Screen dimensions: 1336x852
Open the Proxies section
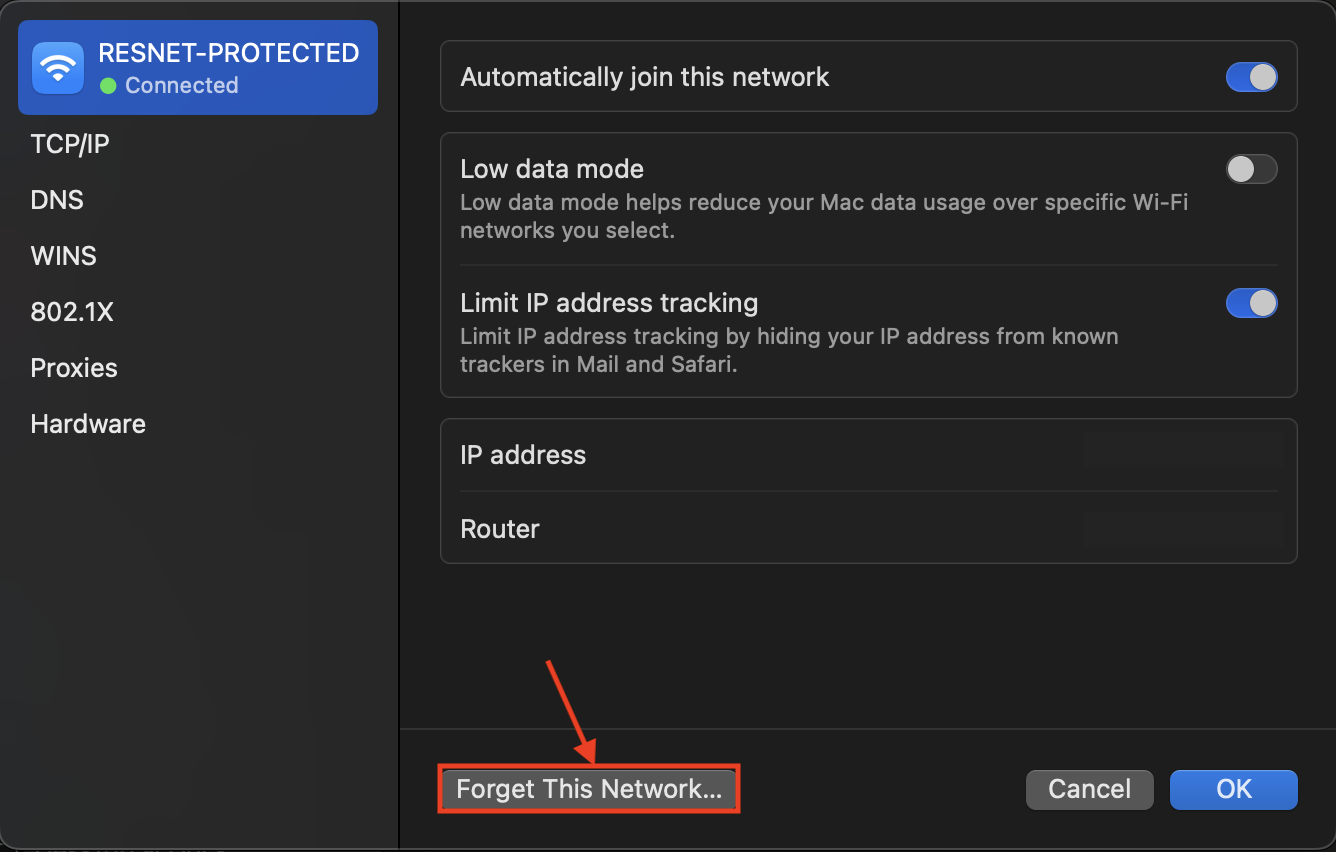74,368
